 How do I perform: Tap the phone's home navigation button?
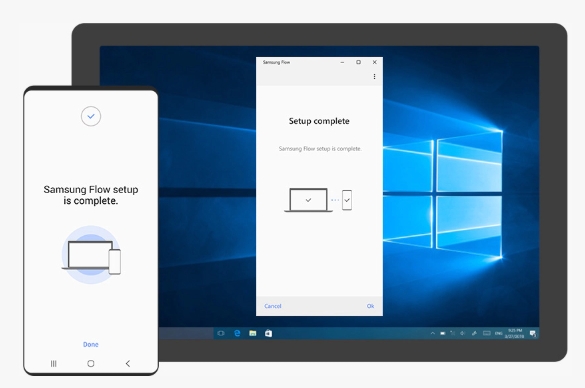pos(91,363)
